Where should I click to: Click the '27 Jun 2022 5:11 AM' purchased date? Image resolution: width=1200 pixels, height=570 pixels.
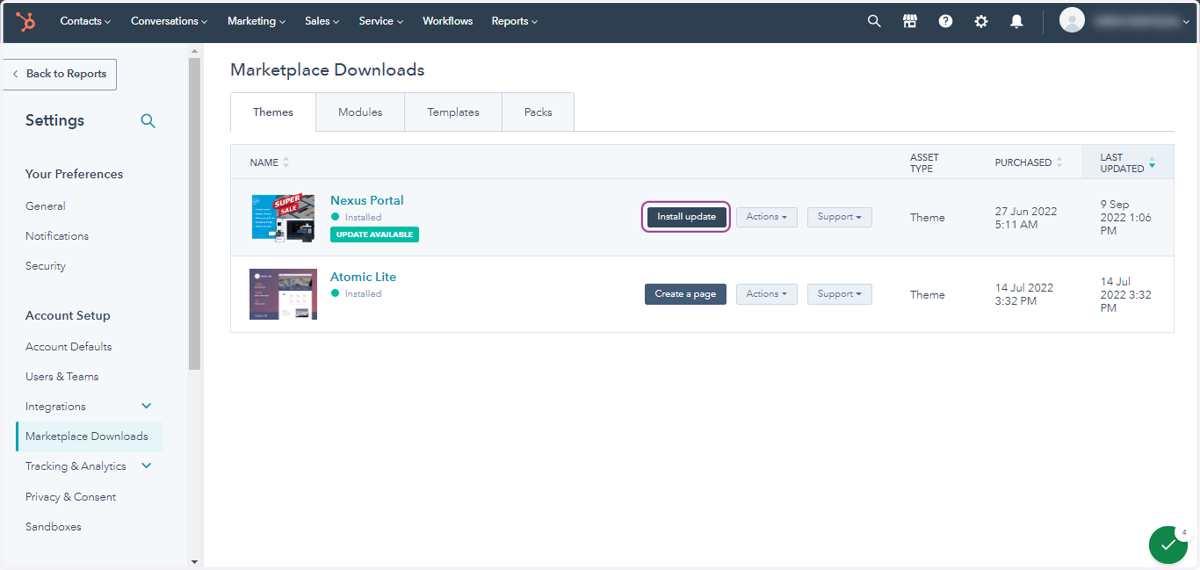pos(1024,218)
